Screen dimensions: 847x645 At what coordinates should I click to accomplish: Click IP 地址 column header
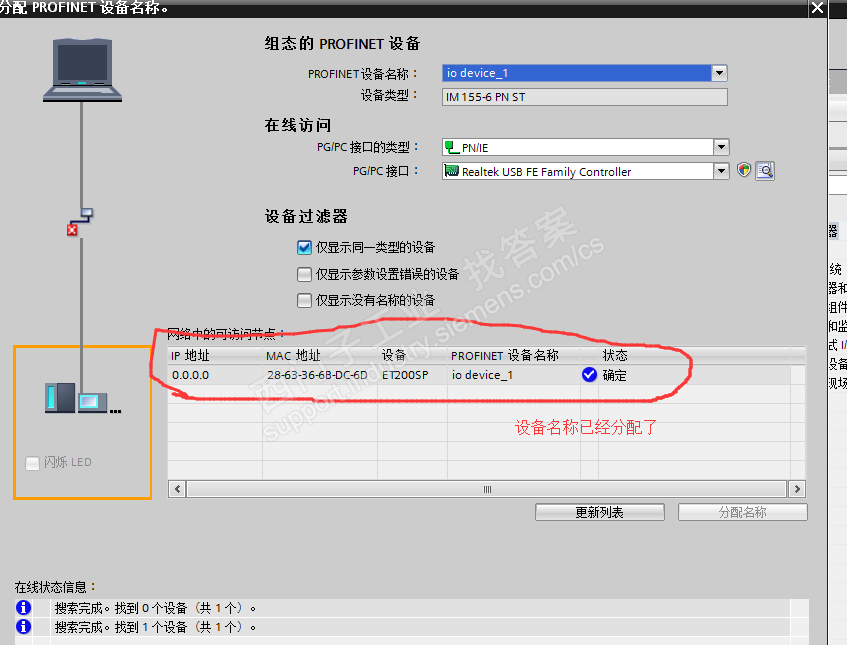[x=215, y=355]
